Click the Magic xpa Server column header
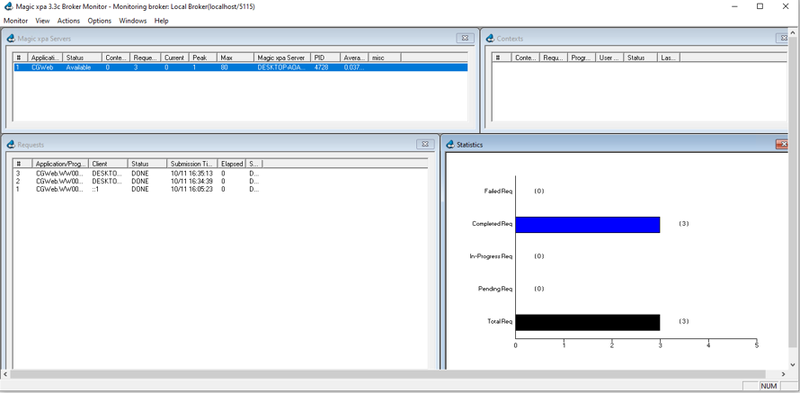Viewport: 800px width, 393px height. (x=283, y=58)
